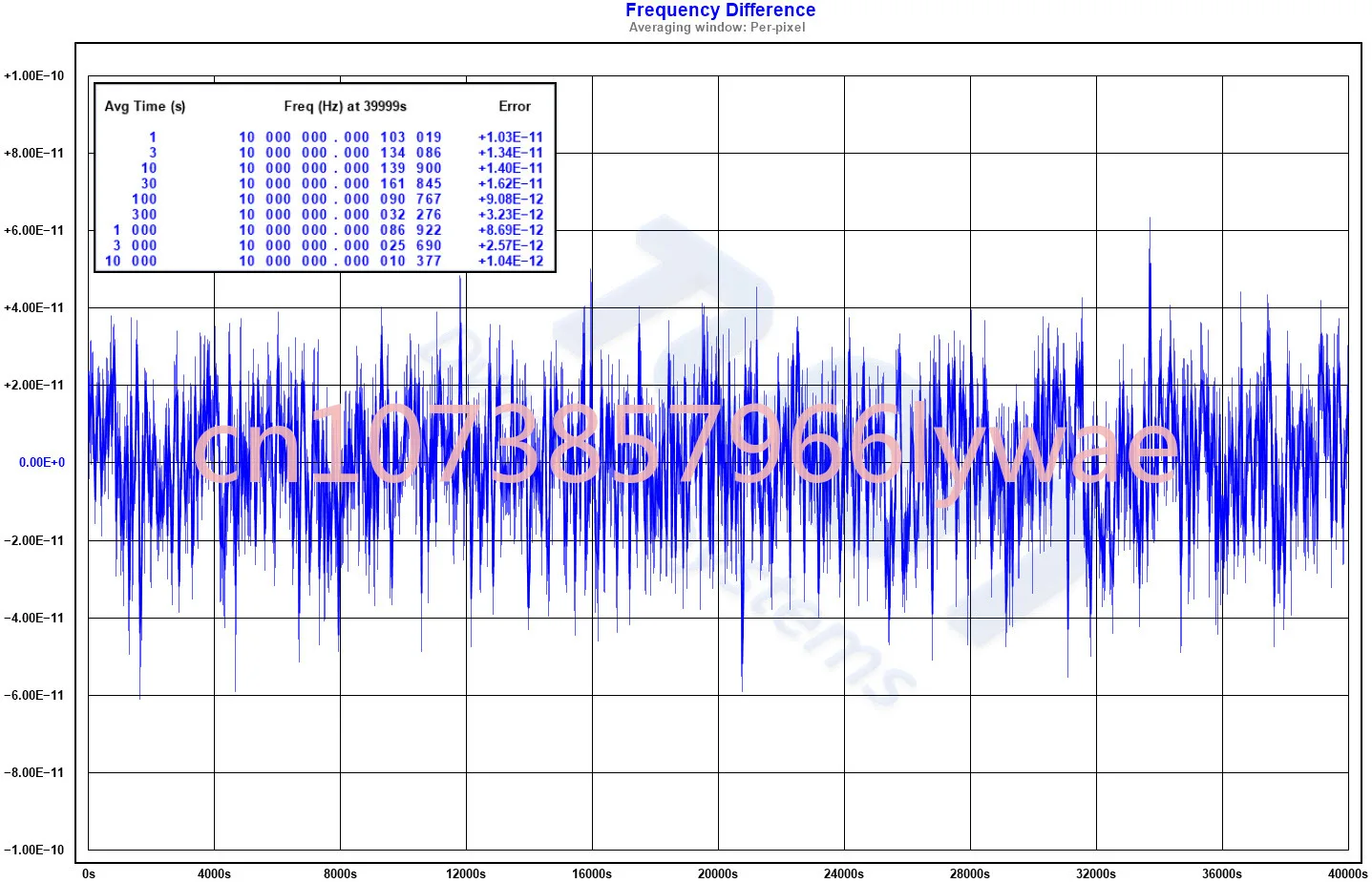Select the +8.00E-11 y-axis label

point(34,154)
